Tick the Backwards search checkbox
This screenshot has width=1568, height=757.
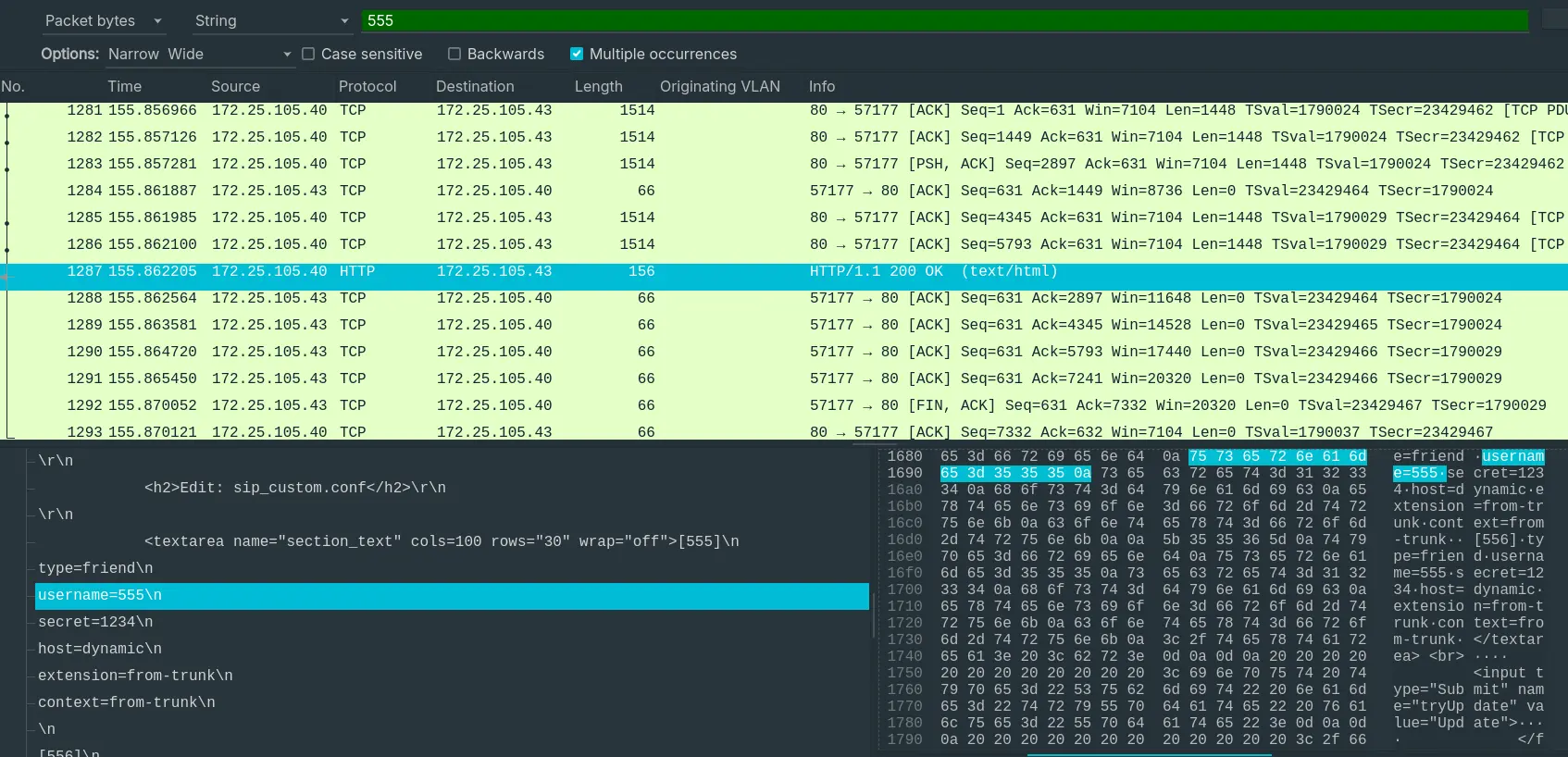coord(454,54)
